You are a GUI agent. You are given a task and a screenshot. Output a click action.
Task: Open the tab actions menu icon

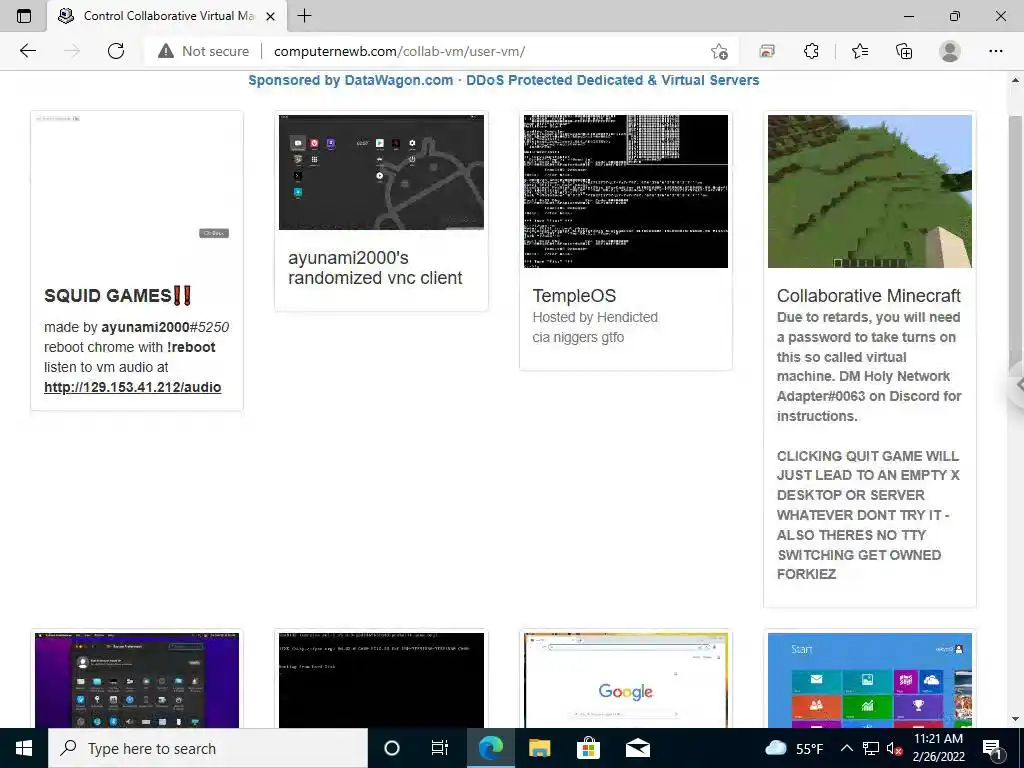[x=24, y=16]
